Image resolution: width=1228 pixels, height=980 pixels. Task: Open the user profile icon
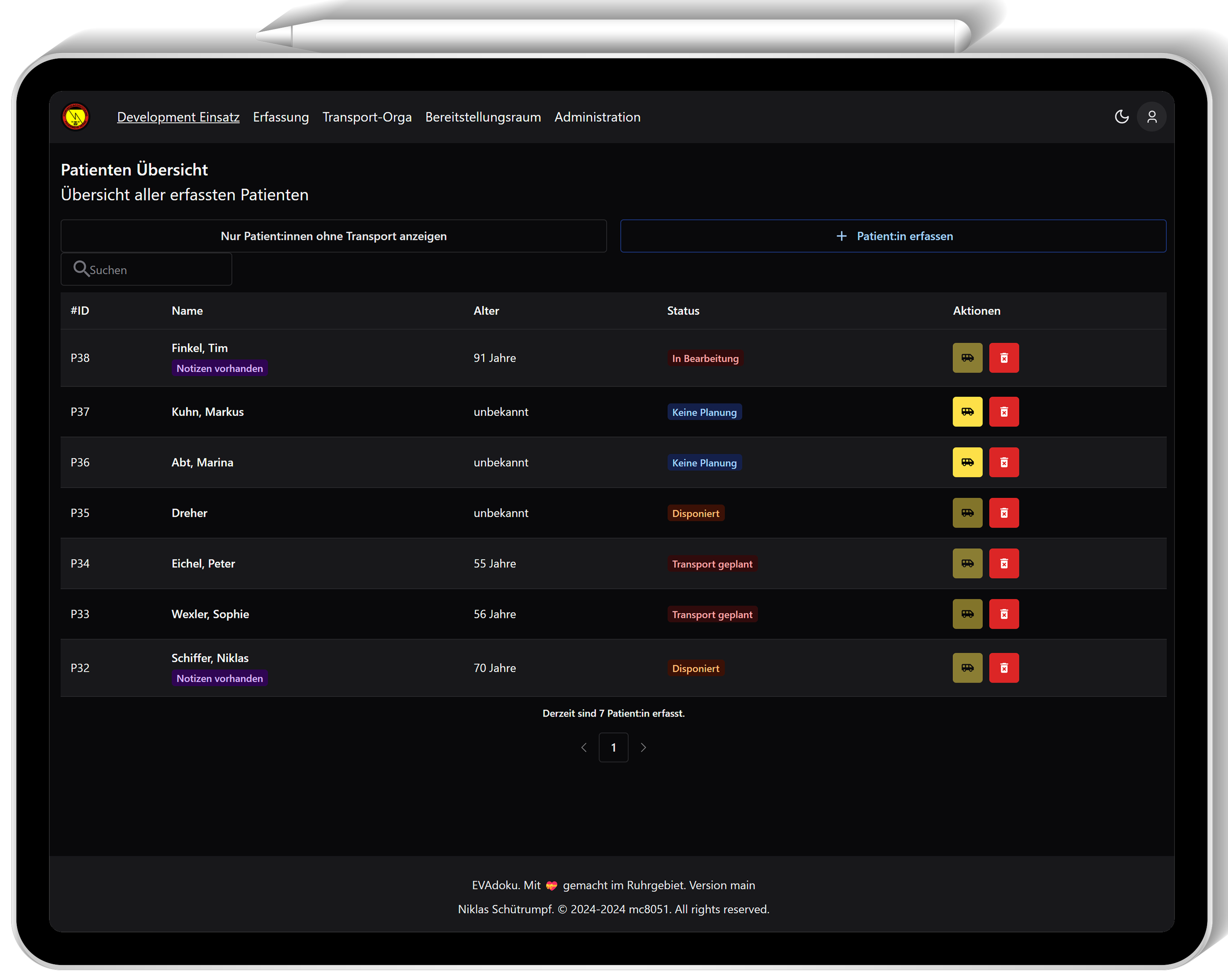[x=1152, y=117]
